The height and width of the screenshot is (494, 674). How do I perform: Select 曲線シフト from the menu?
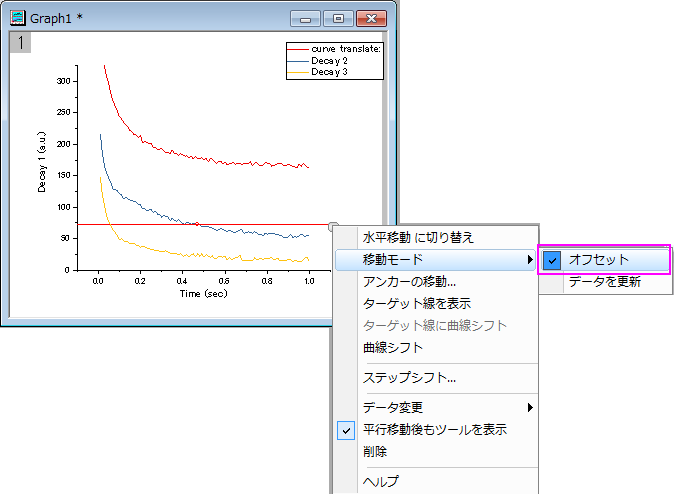tap(393, 347)
